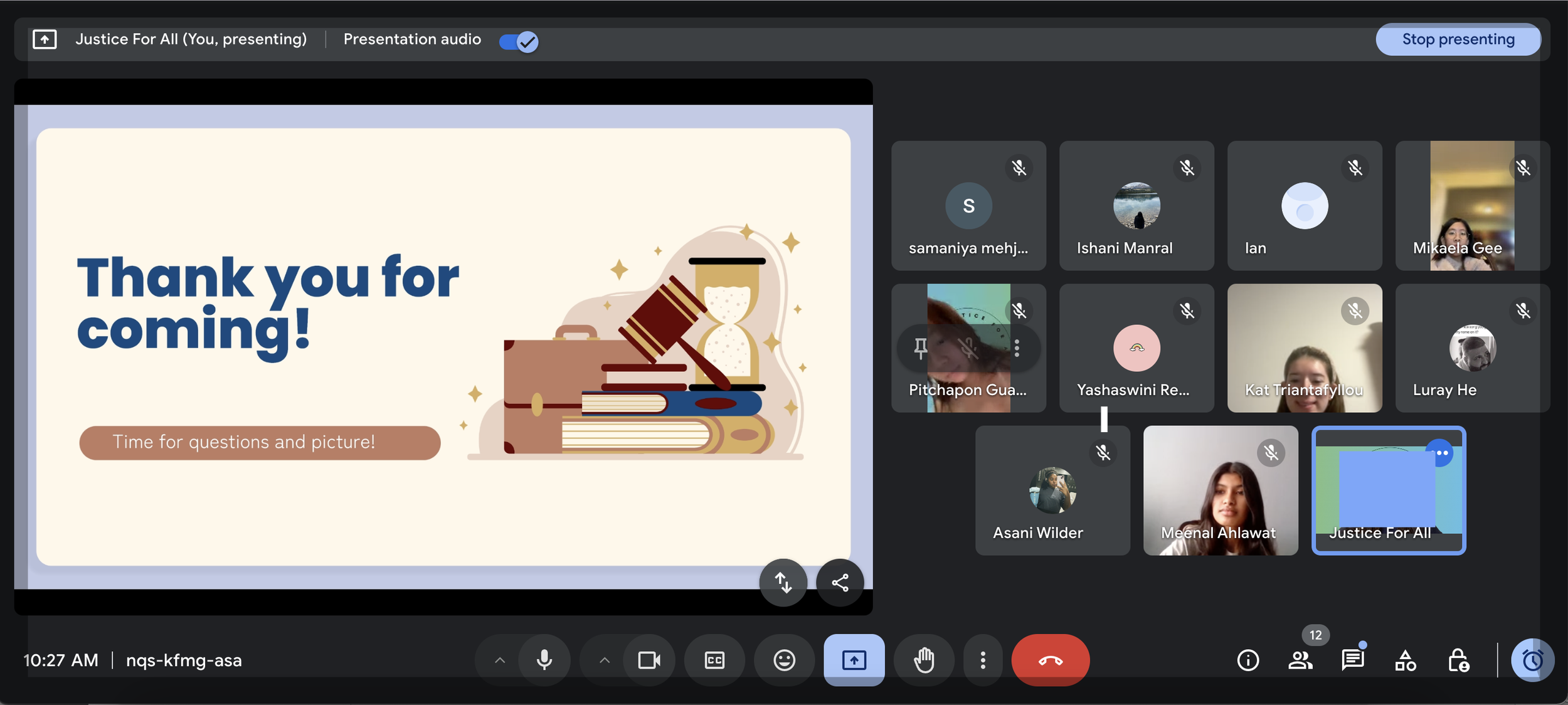The width and height of the screenshot is (1568, 705).
Task: Open the meeting details info icon
Action: coord(1248,660)
